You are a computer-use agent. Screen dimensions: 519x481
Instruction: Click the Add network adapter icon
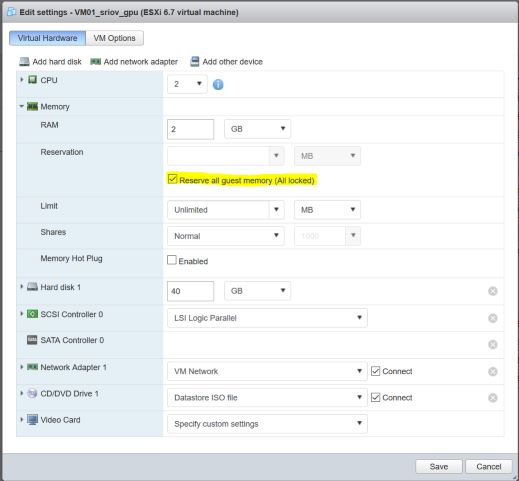(96, 62)
